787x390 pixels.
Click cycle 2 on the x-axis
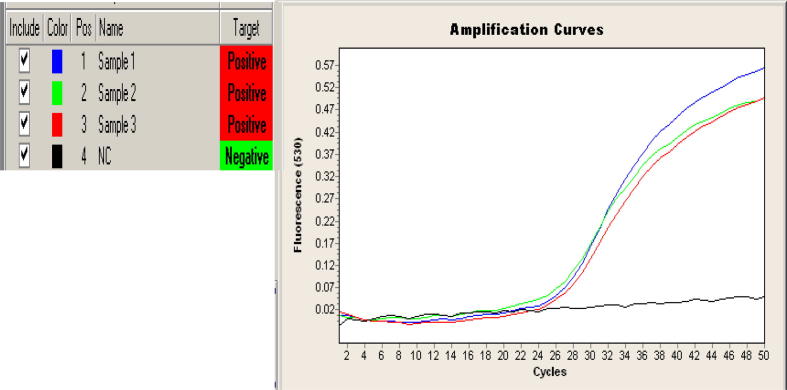coord(347,355)
